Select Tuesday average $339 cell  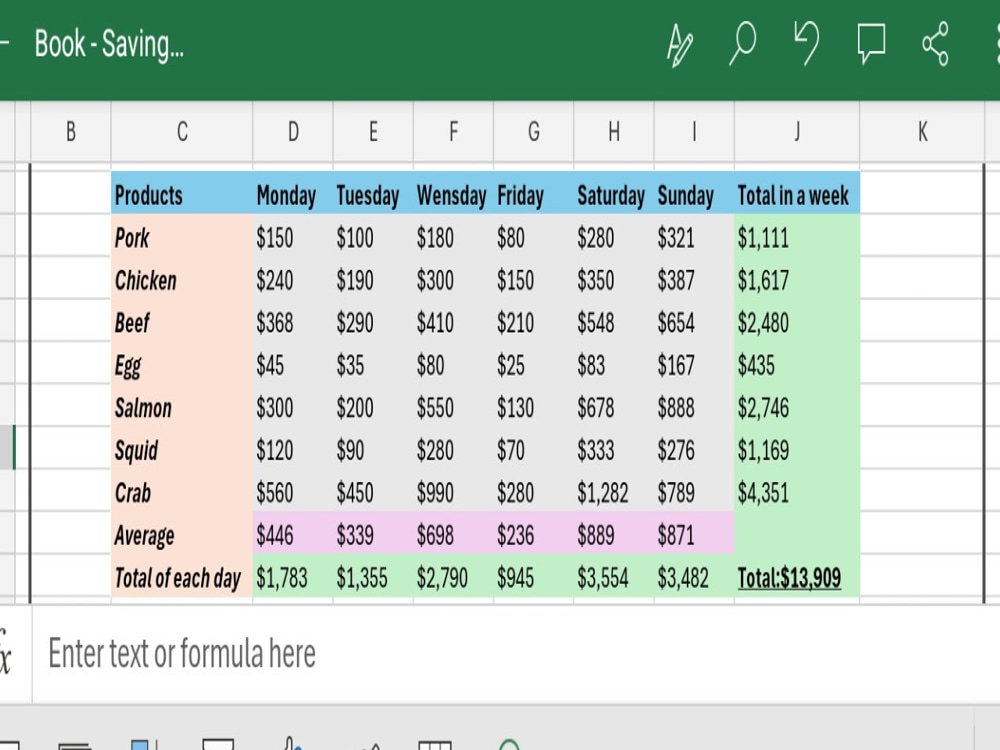click(x=373, y=534)
